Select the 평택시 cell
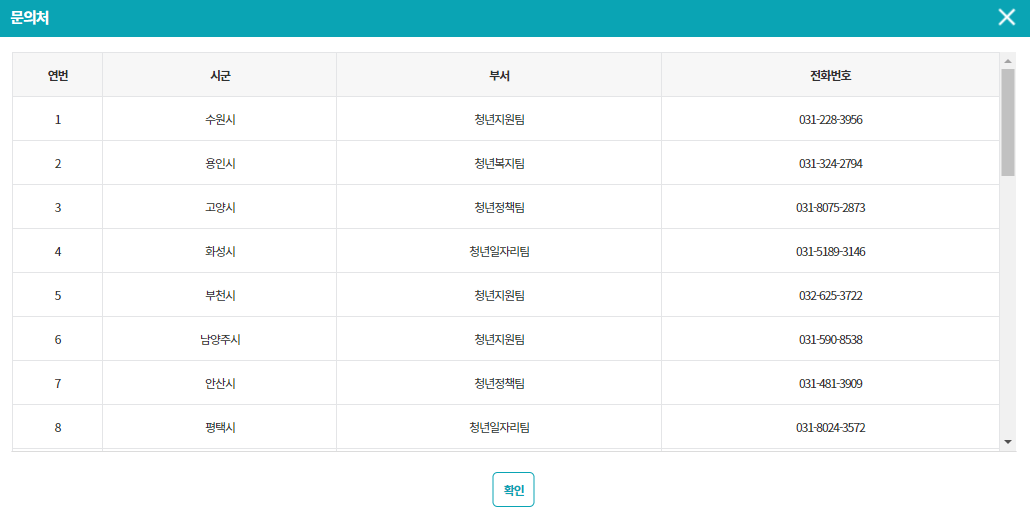 (x=220, y=428)
